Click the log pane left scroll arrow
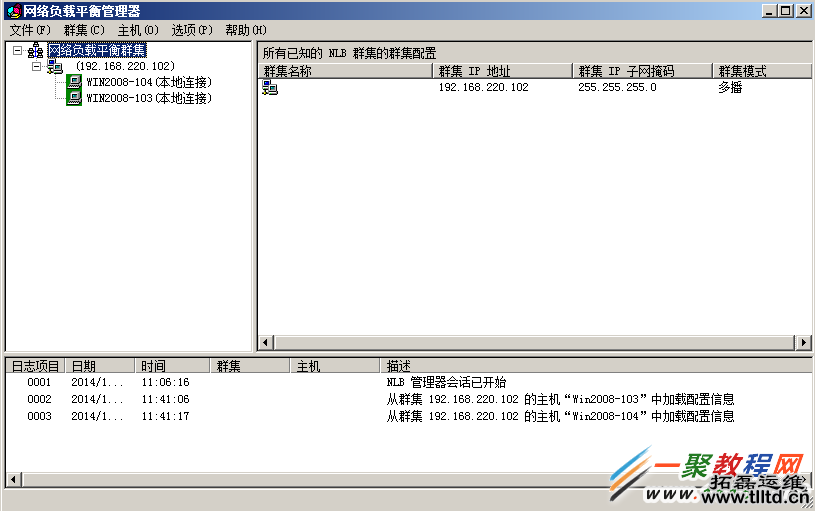This screenshot has width=815, height=511. [14, 479]
